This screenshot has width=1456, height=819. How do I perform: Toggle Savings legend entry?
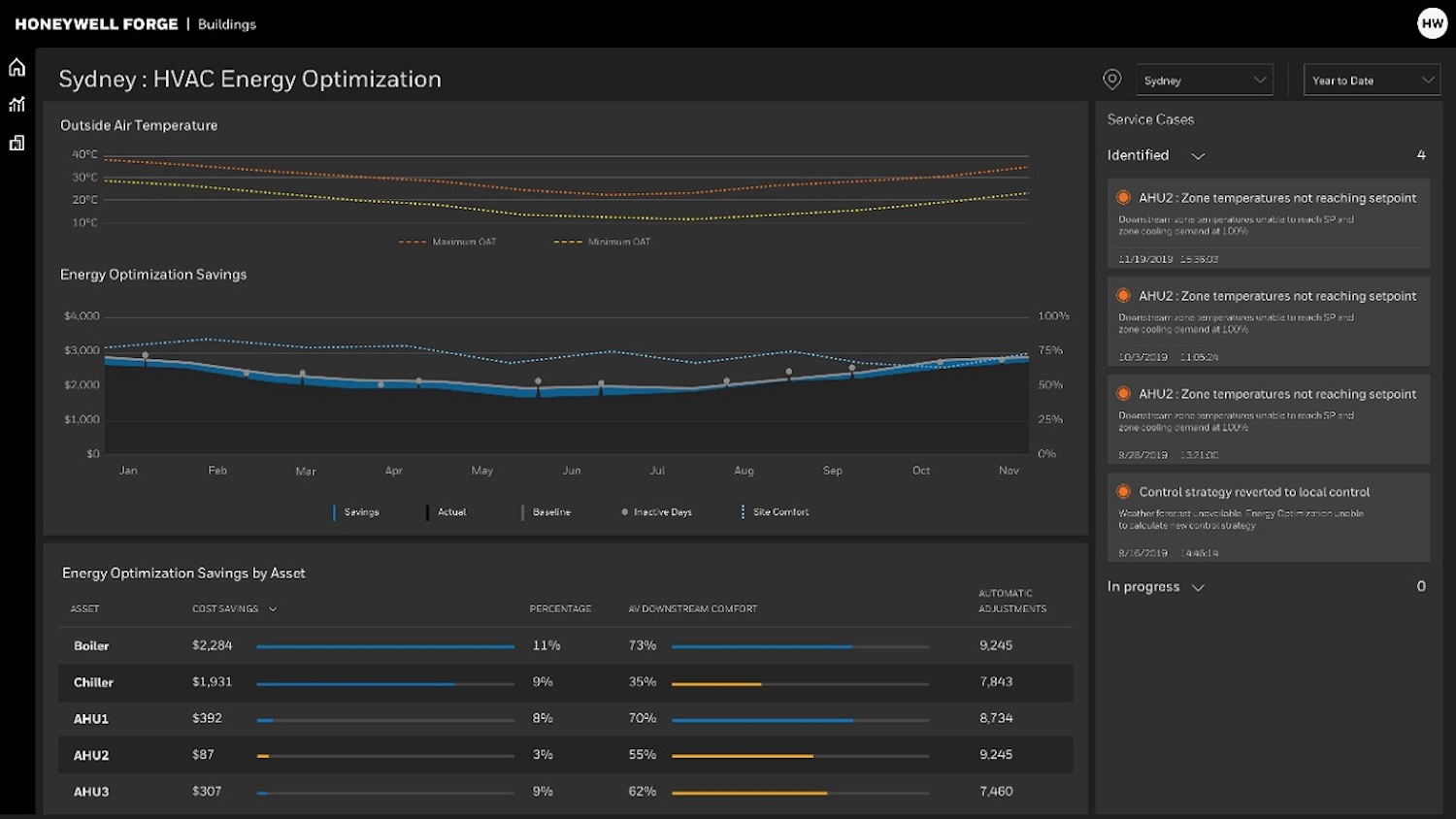point(356,512)
